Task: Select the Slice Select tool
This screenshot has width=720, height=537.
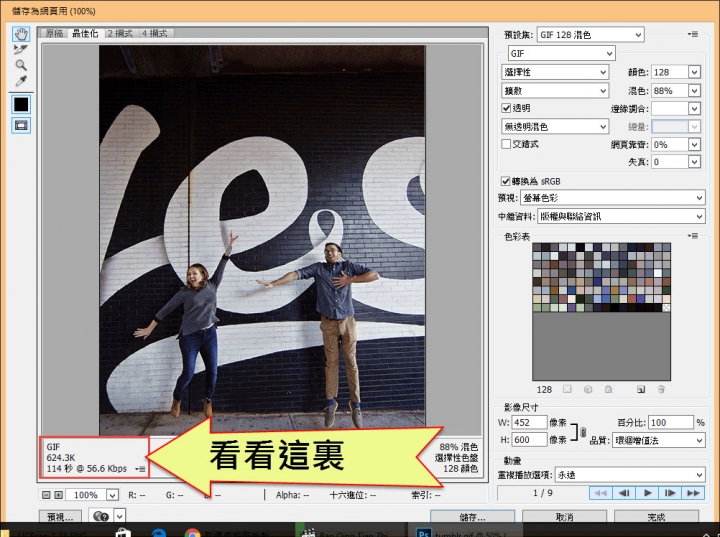Action: [21, 49]
